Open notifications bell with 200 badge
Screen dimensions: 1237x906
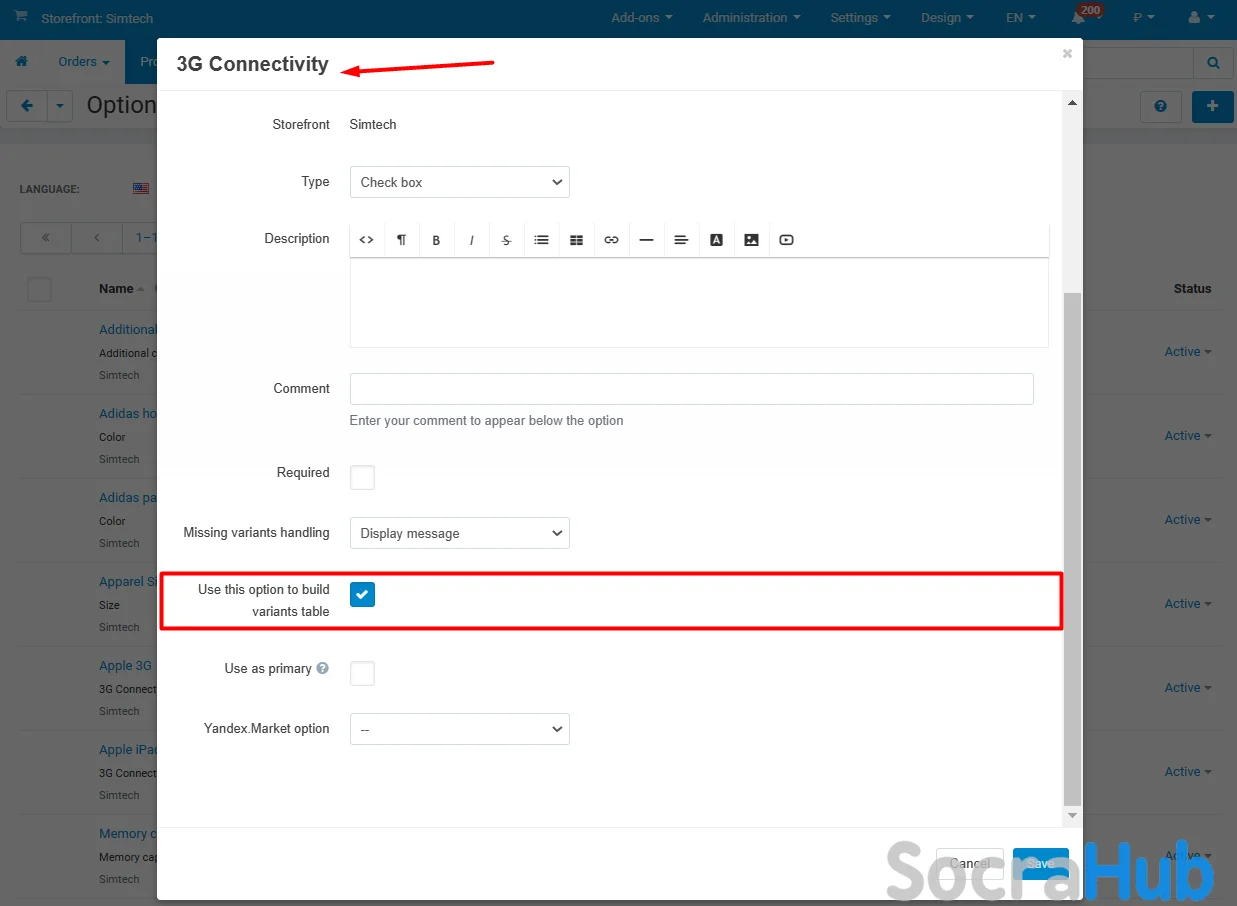pos(1078,17)
